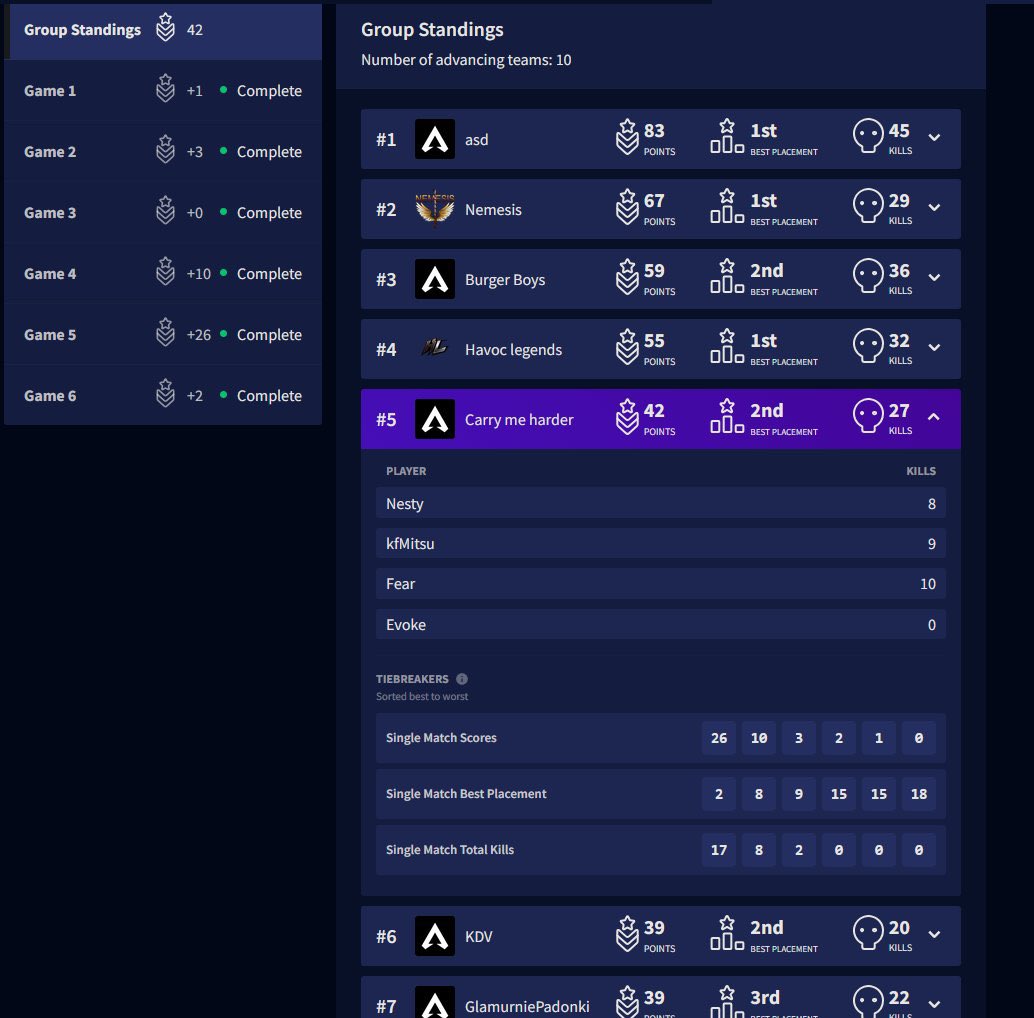Expand the asd team row chevron
Image resolution: width=1034 pixels, height=1018 pixels.
click(934, 138)
